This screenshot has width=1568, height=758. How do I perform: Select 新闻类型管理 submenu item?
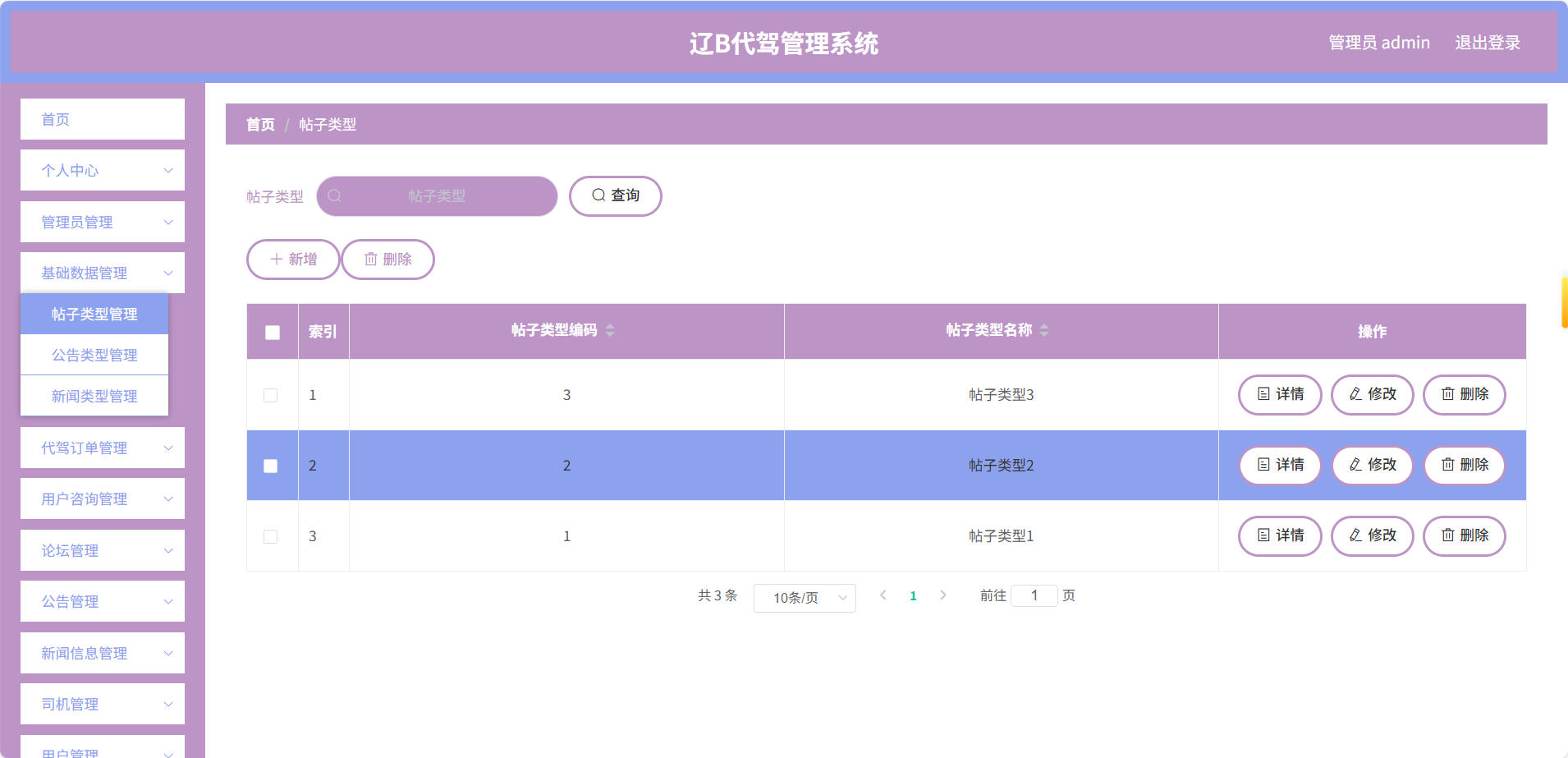click(94, 396)
